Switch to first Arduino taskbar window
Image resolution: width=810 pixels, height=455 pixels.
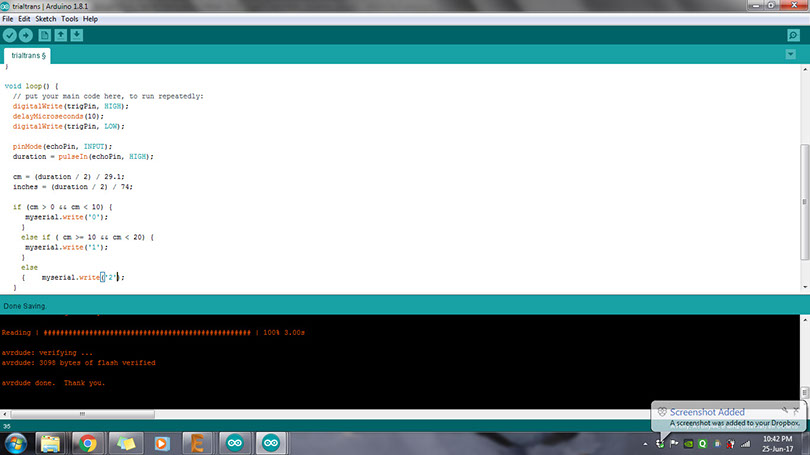point(235,444)
